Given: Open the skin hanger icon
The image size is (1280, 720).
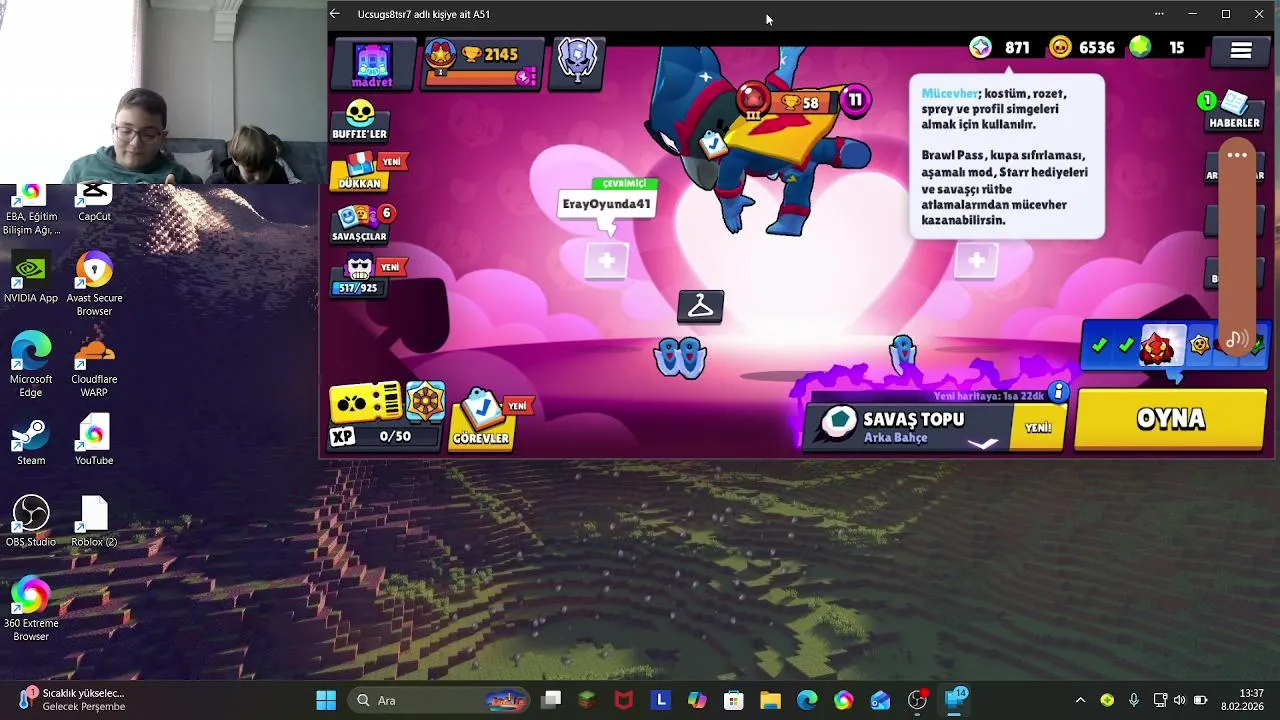Looking at the screenshot, I should [700, 307].
